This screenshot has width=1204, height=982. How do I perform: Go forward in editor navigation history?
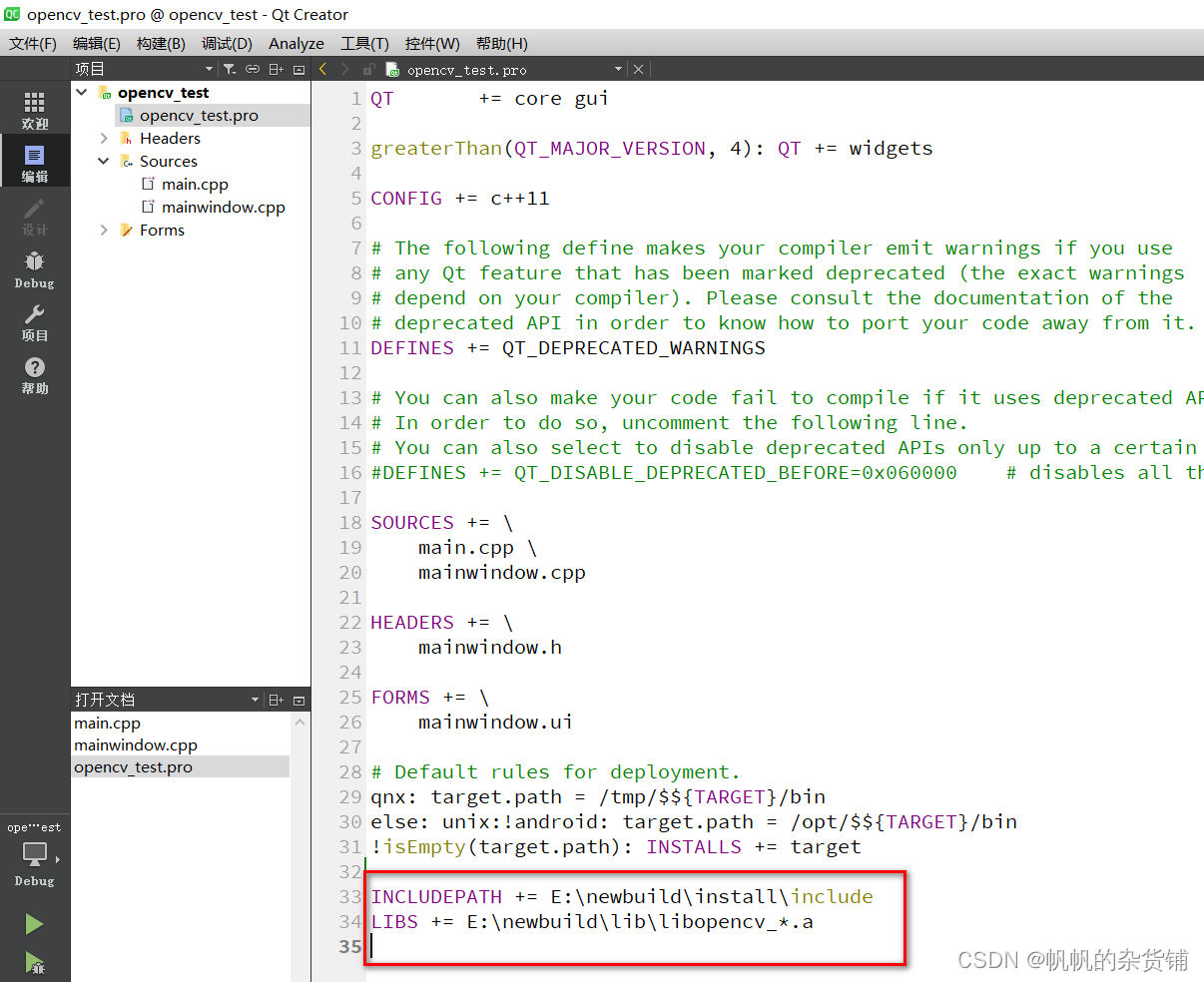point(345,69)
